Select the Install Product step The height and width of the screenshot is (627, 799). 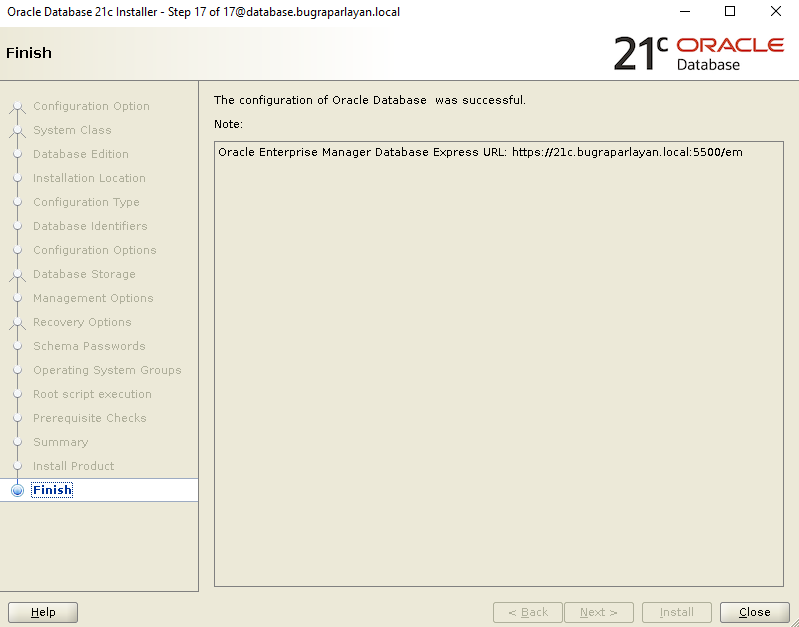73,465
